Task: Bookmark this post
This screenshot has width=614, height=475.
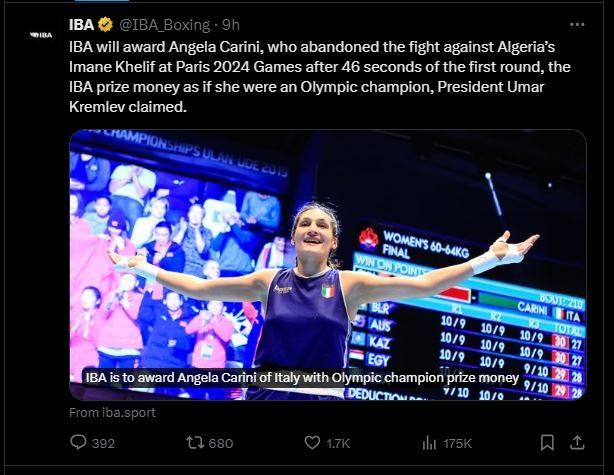Action: [x=547, y=442]
